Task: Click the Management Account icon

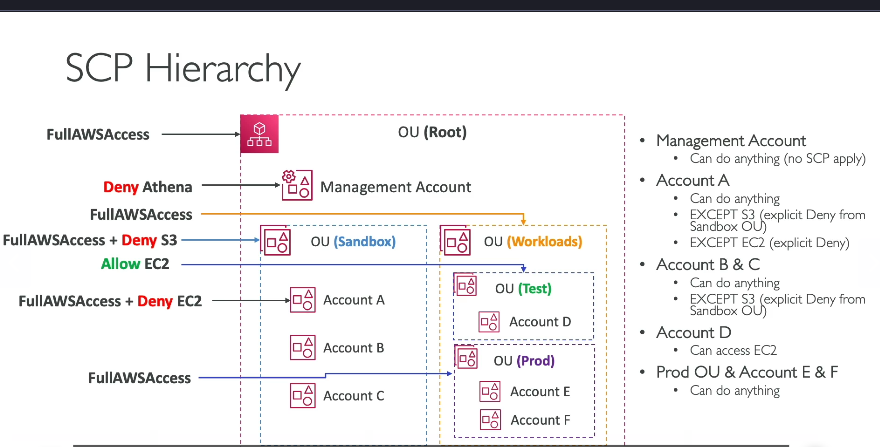Action: point(297,185)
